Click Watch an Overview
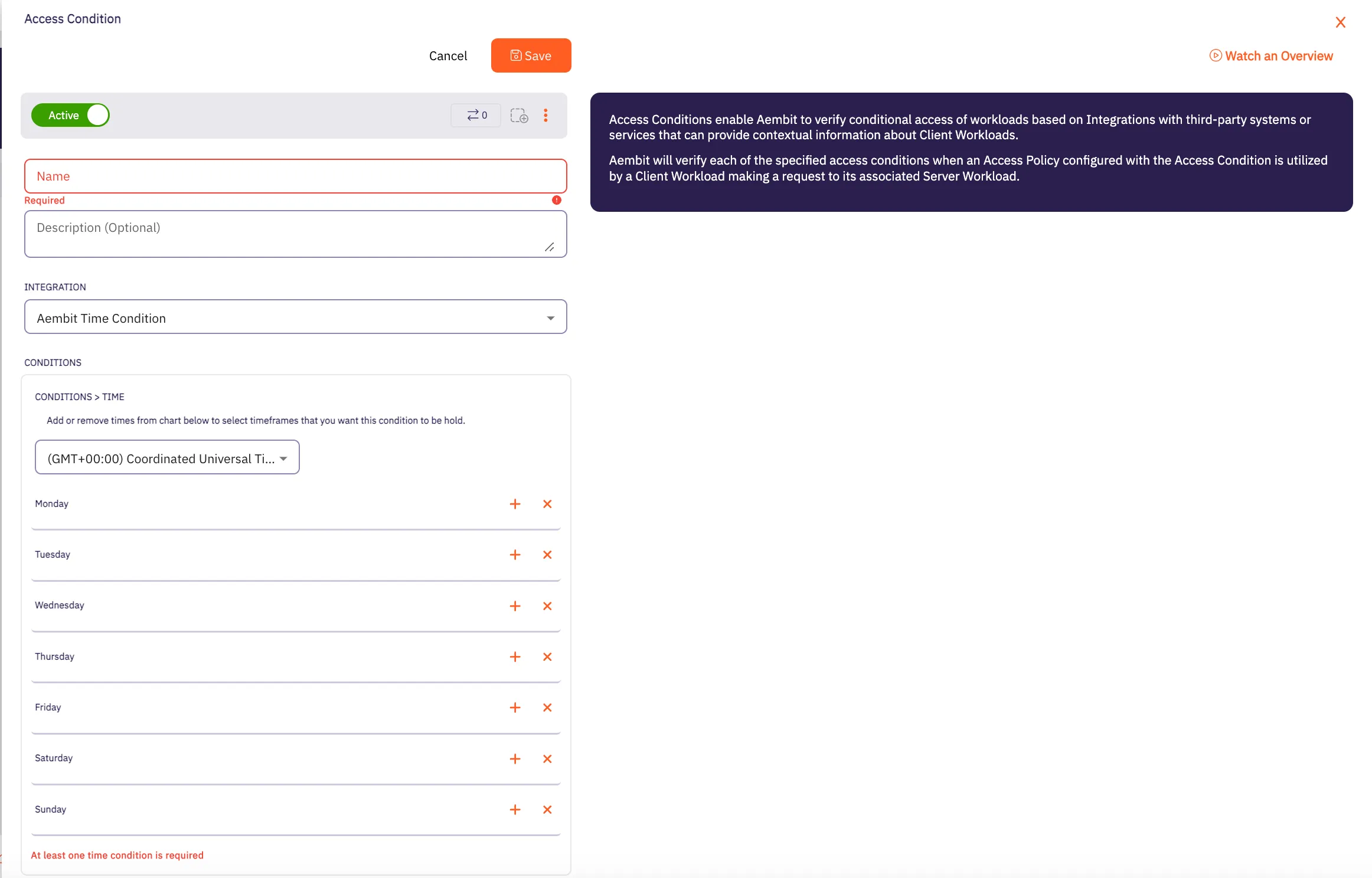The image size is (1372, 878). (1272, 55)
